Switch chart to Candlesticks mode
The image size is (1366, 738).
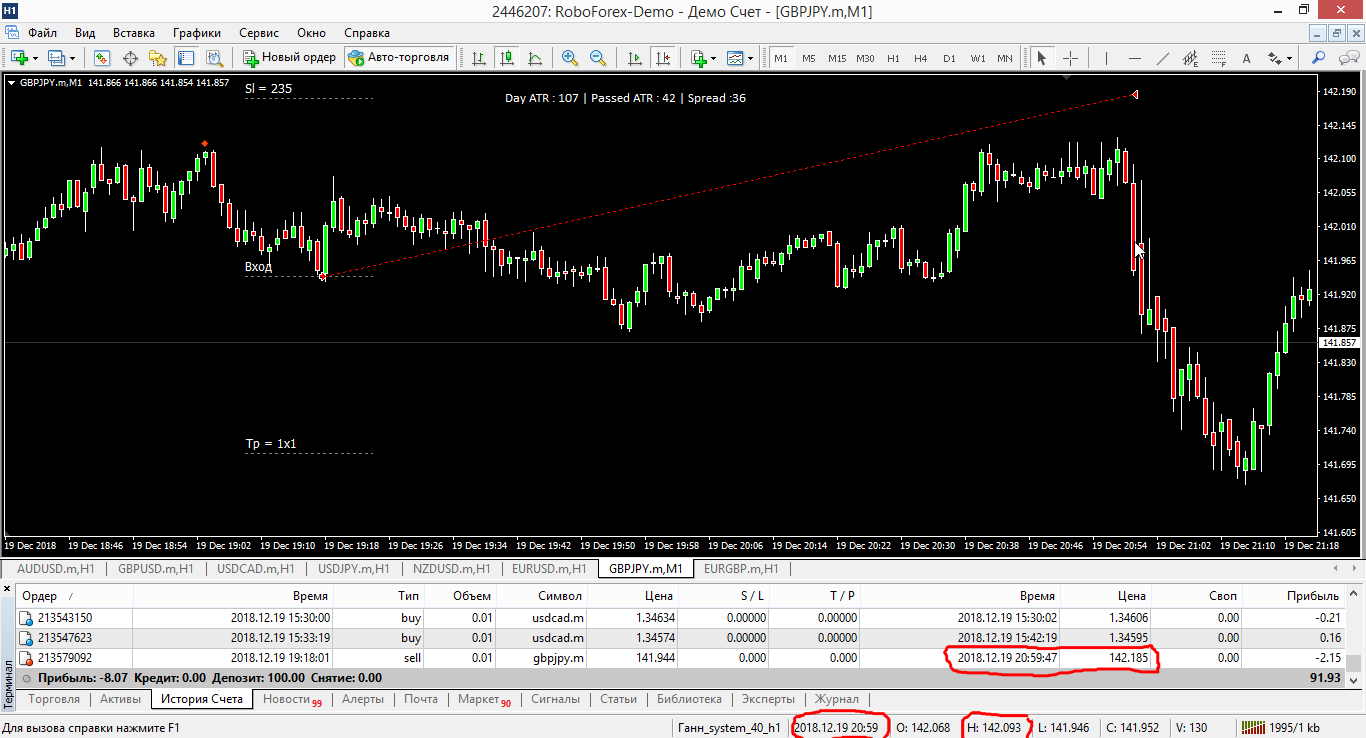[507, 57]
